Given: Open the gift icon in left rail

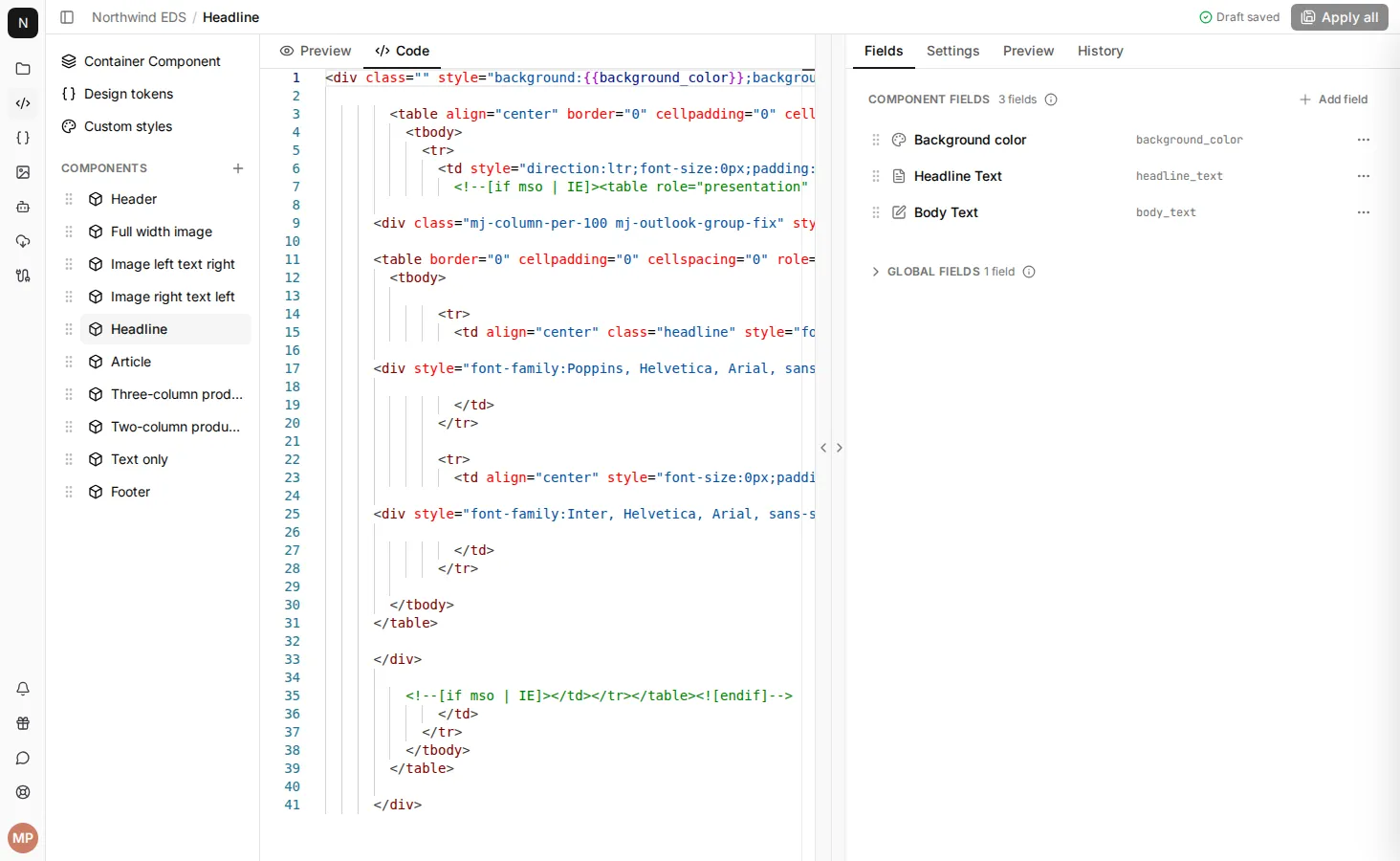Looking at the screenshot, I should [23, 723].
